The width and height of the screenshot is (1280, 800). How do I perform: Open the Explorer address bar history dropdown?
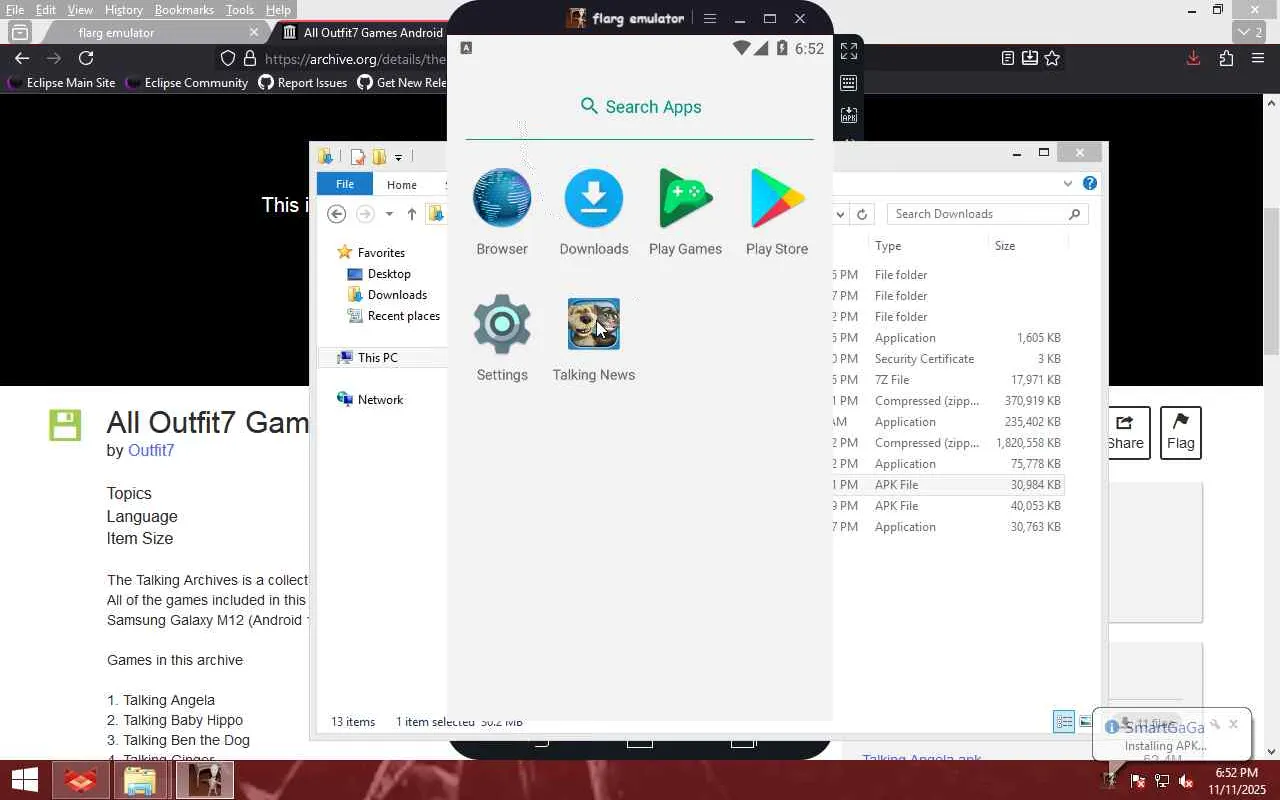[x=840, y=214]
